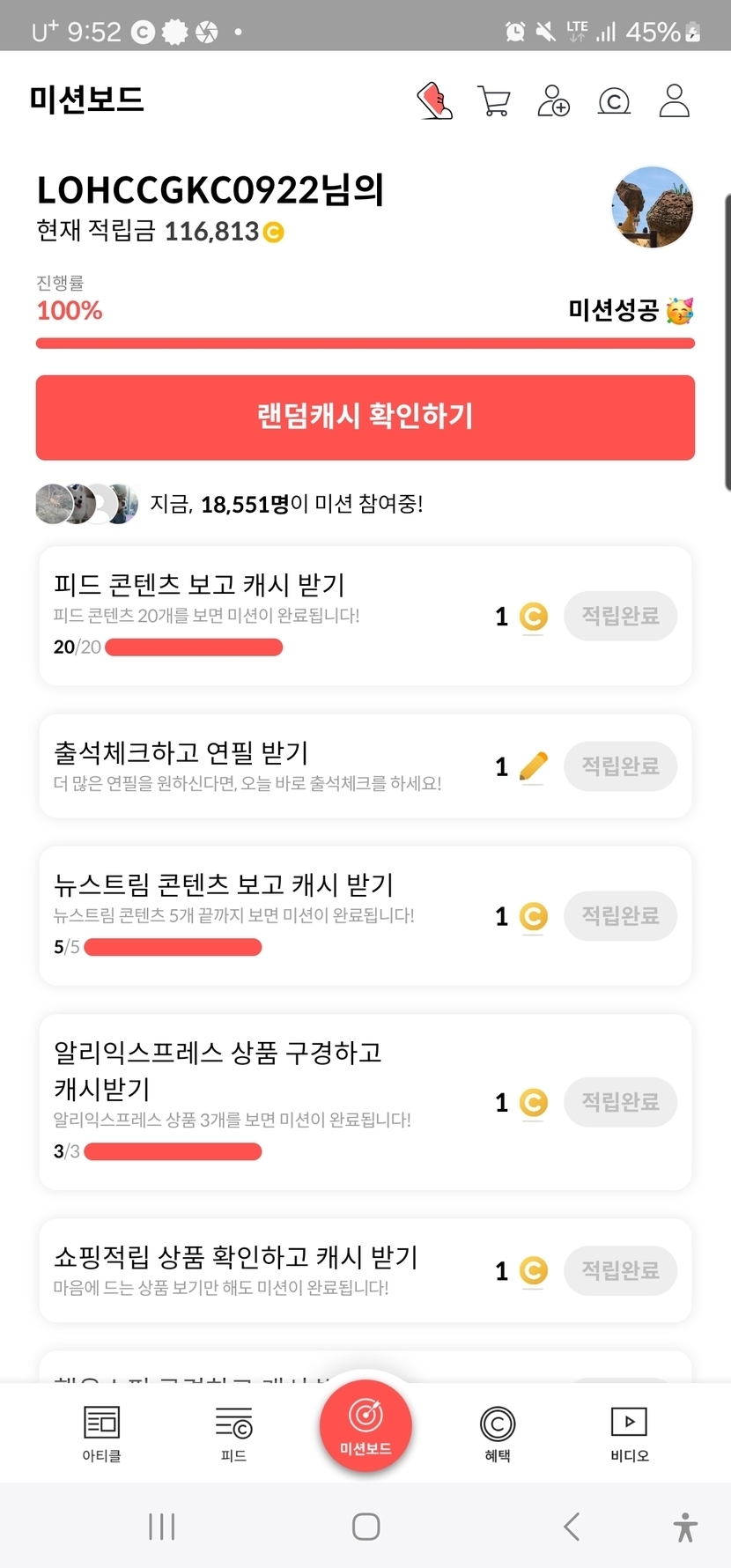Screen dimensions: 731x1568
Task: Tap 적립완료 for 피드 콘텐츠 mission
Action: (x=620, y=616)
